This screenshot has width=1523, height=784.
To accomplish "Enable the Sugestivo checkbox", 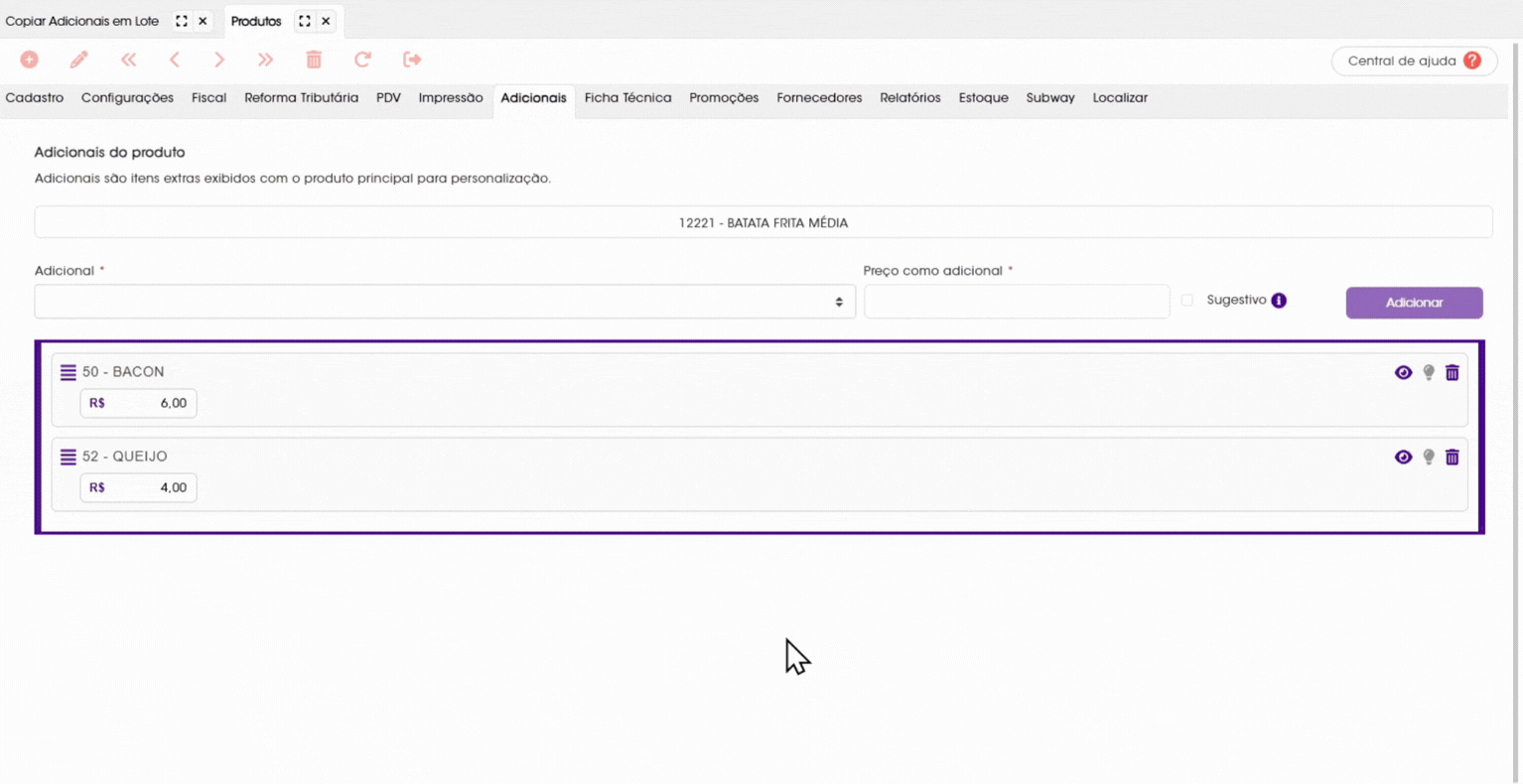I will pyautogui.click(x=1187, y=300).
